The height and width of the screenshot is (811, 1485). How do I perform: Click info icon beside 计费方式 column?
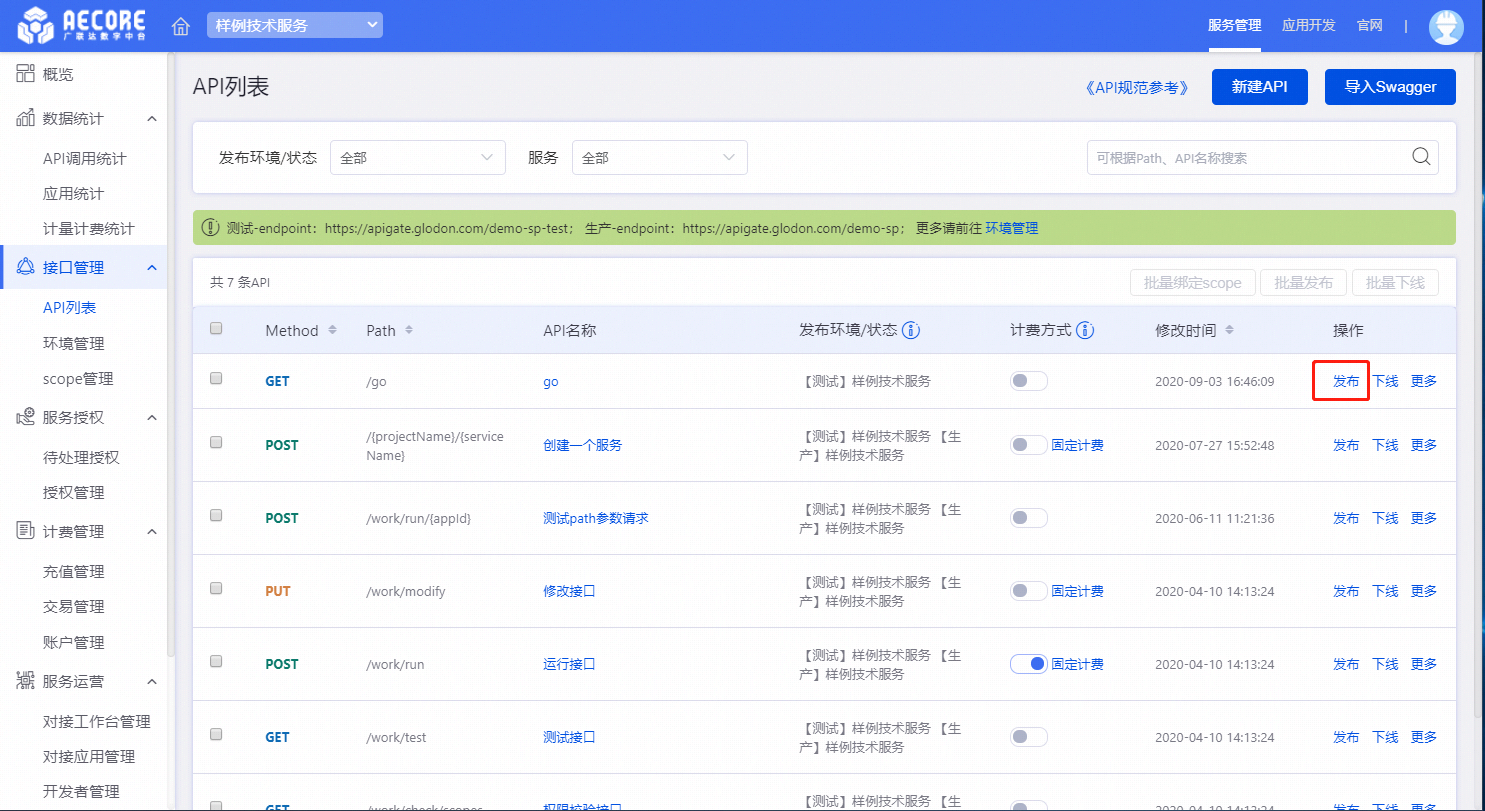pos(1085,330)
